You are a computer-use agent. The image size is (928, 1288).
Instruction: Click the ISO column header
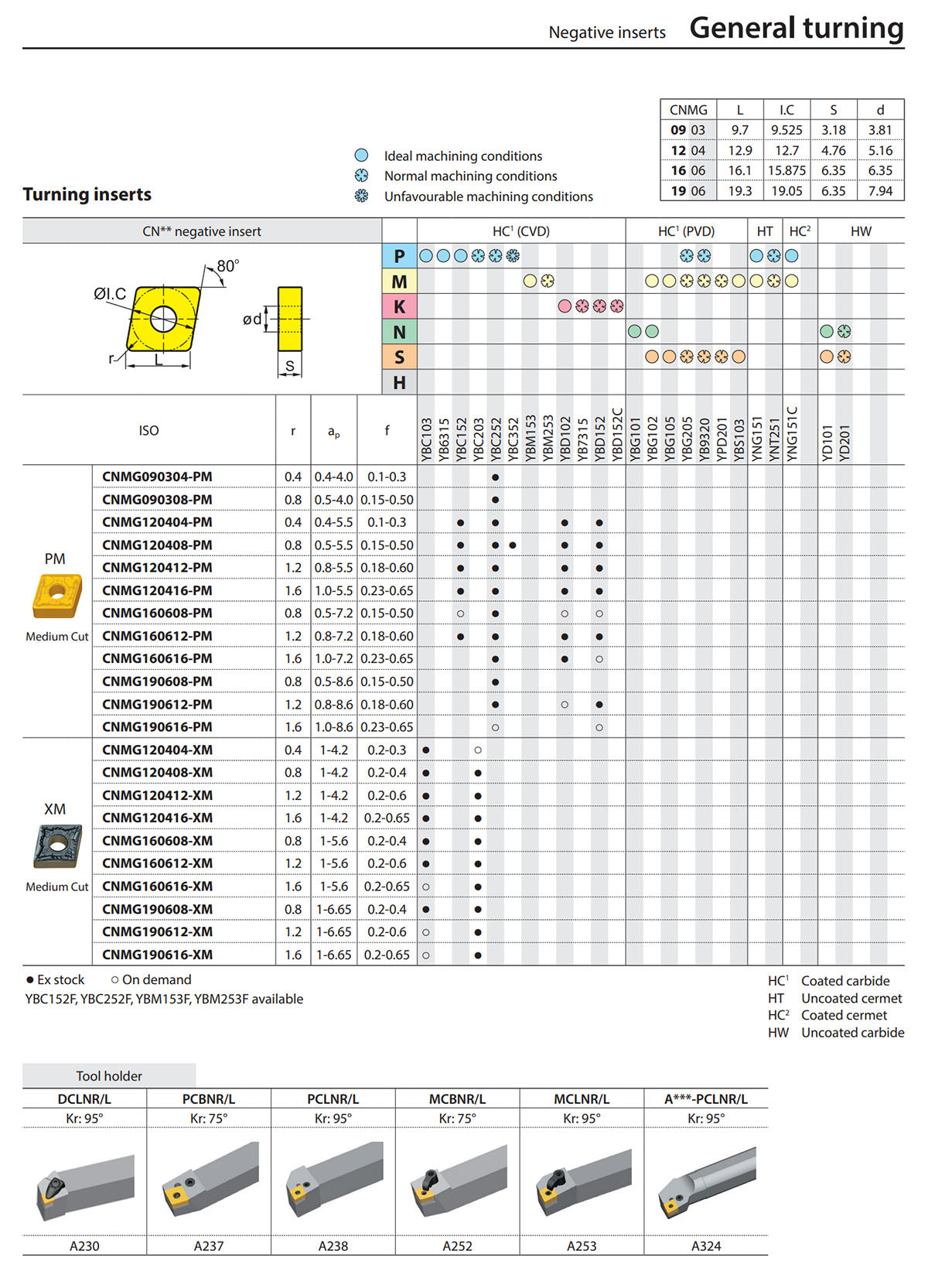point(148,430)
